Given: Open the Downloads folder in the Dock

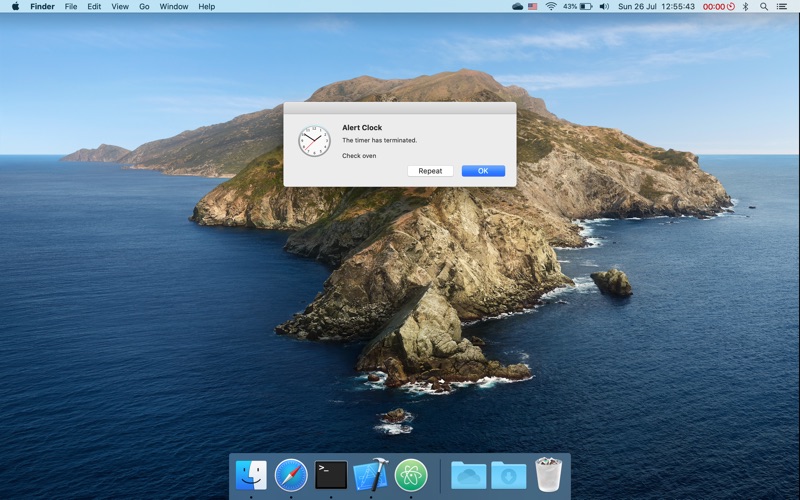Looking at the screenshot, I should (x=509, y=475).
